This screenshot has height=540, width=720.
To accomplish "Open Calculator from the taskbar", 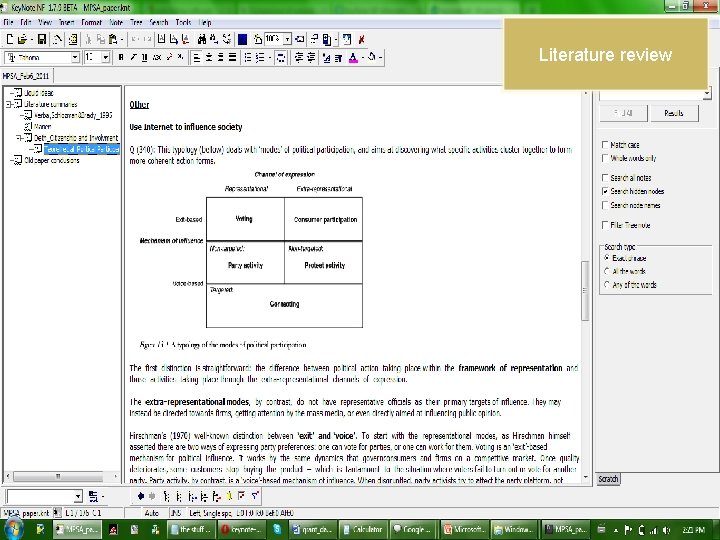I will (x=363, y=529).
